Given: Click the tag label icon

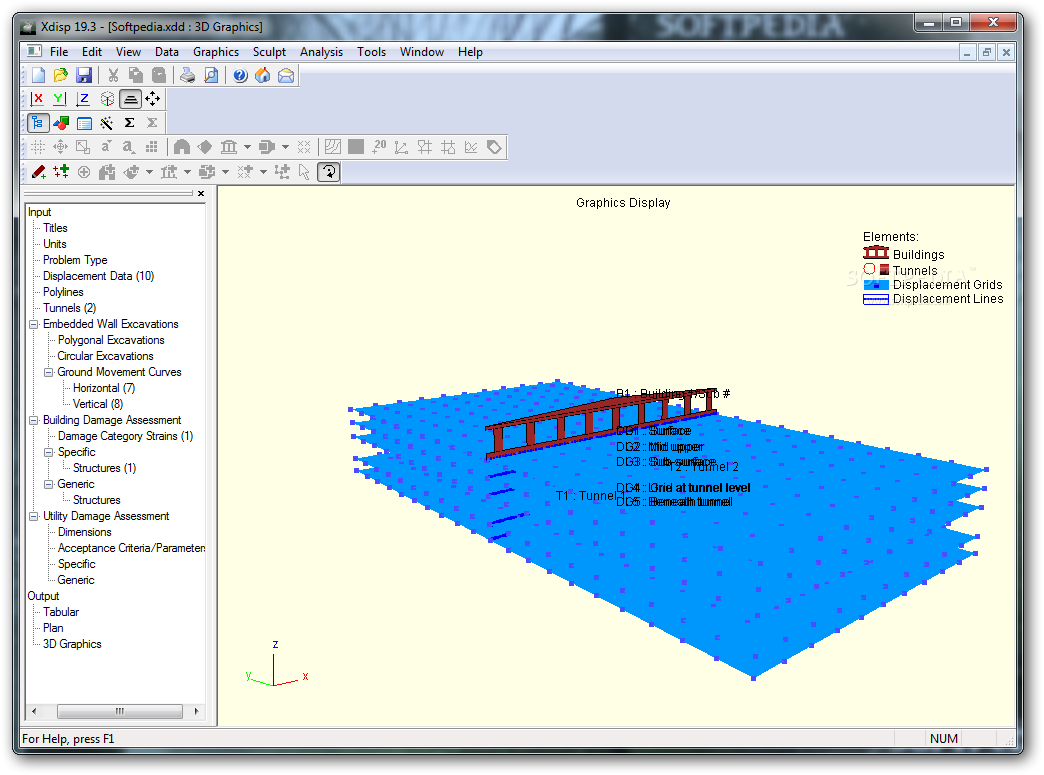Looking at the screenshot, I should pyautogui.click(x=494, y=147).
